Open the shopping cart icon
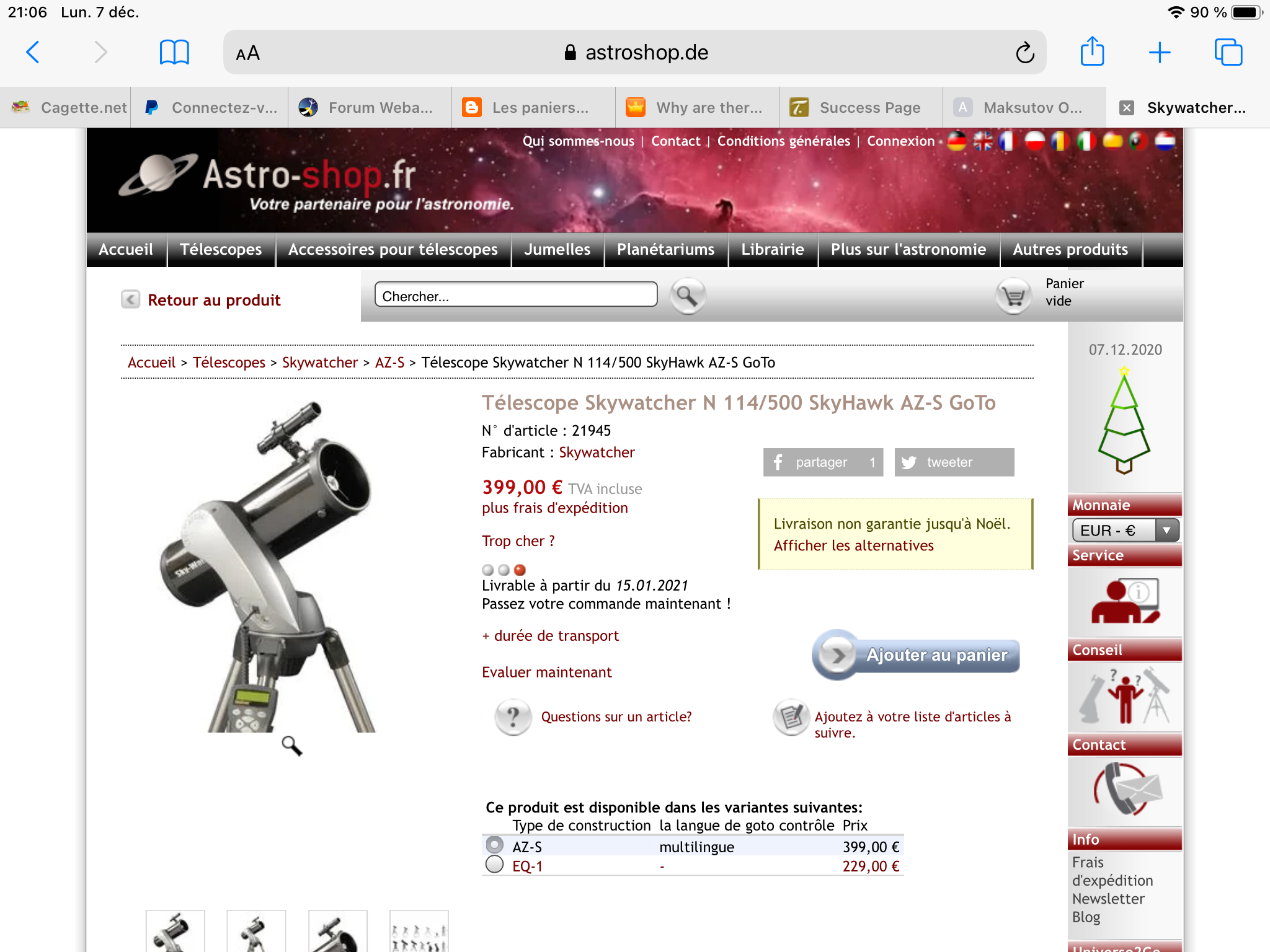1270x952 pixels. pos(1013,296)
